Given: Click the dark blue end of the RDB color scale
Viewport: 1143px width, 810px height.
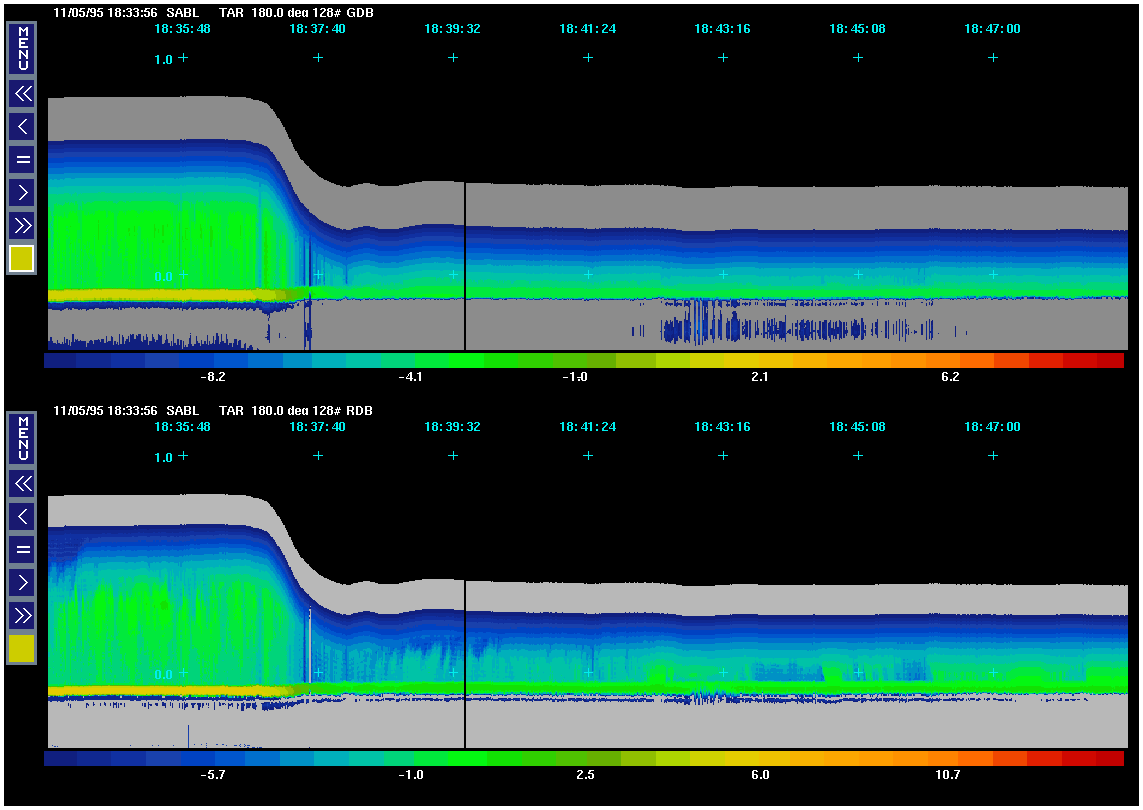Looking at the screenshot, I should (60, 759).
